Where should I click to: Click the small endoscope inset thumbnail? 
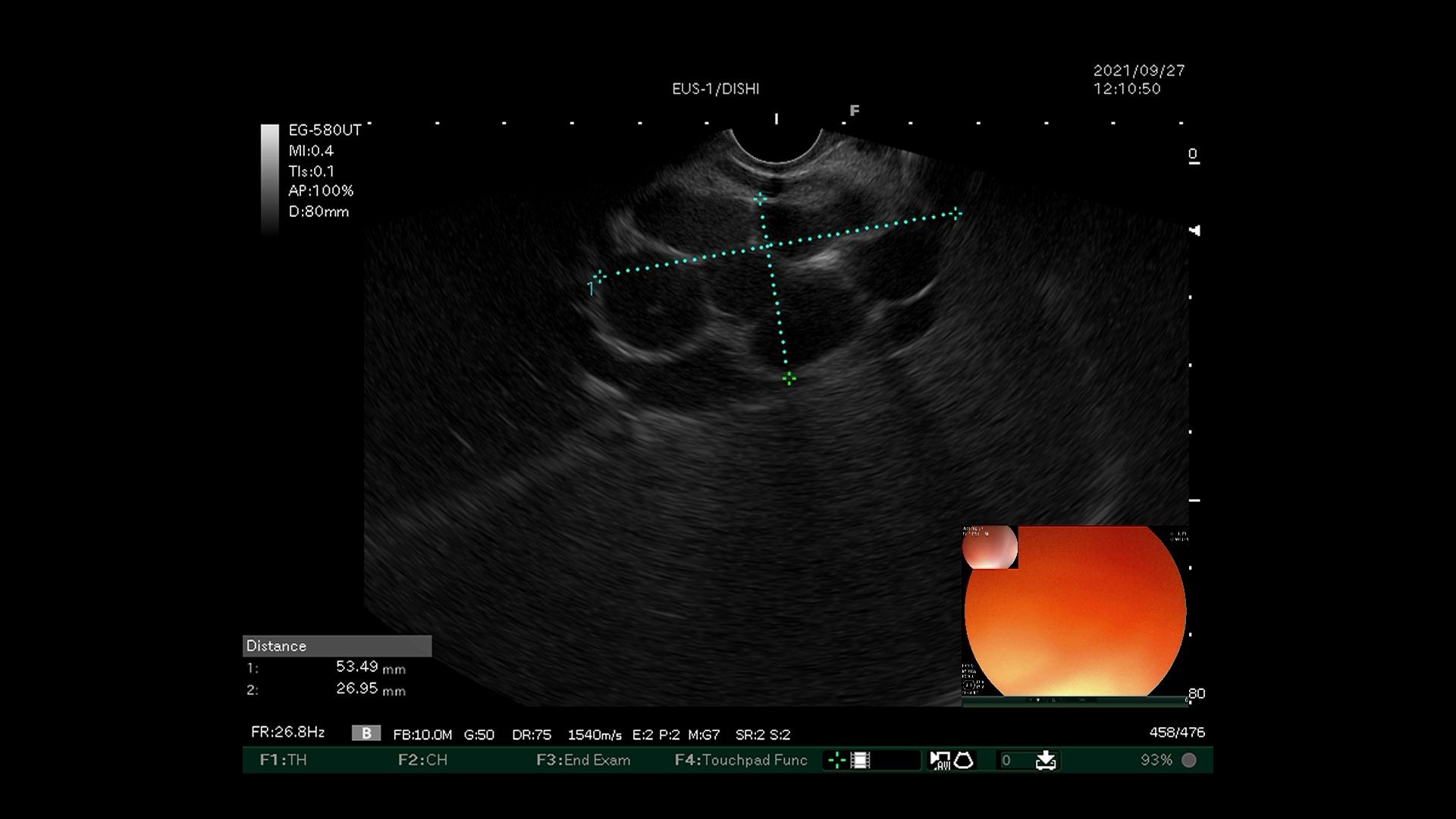990,547
